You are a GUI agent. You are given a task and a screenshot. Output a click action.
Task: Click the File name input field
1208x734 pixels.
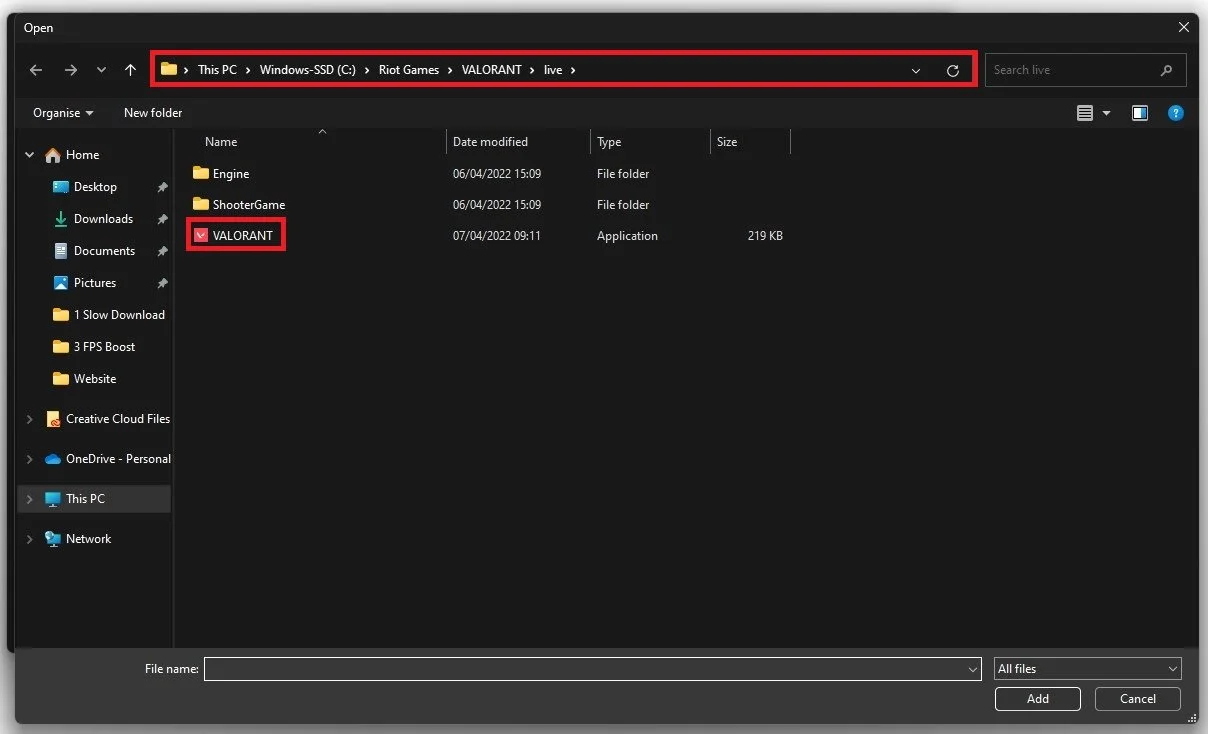[593, 669]
